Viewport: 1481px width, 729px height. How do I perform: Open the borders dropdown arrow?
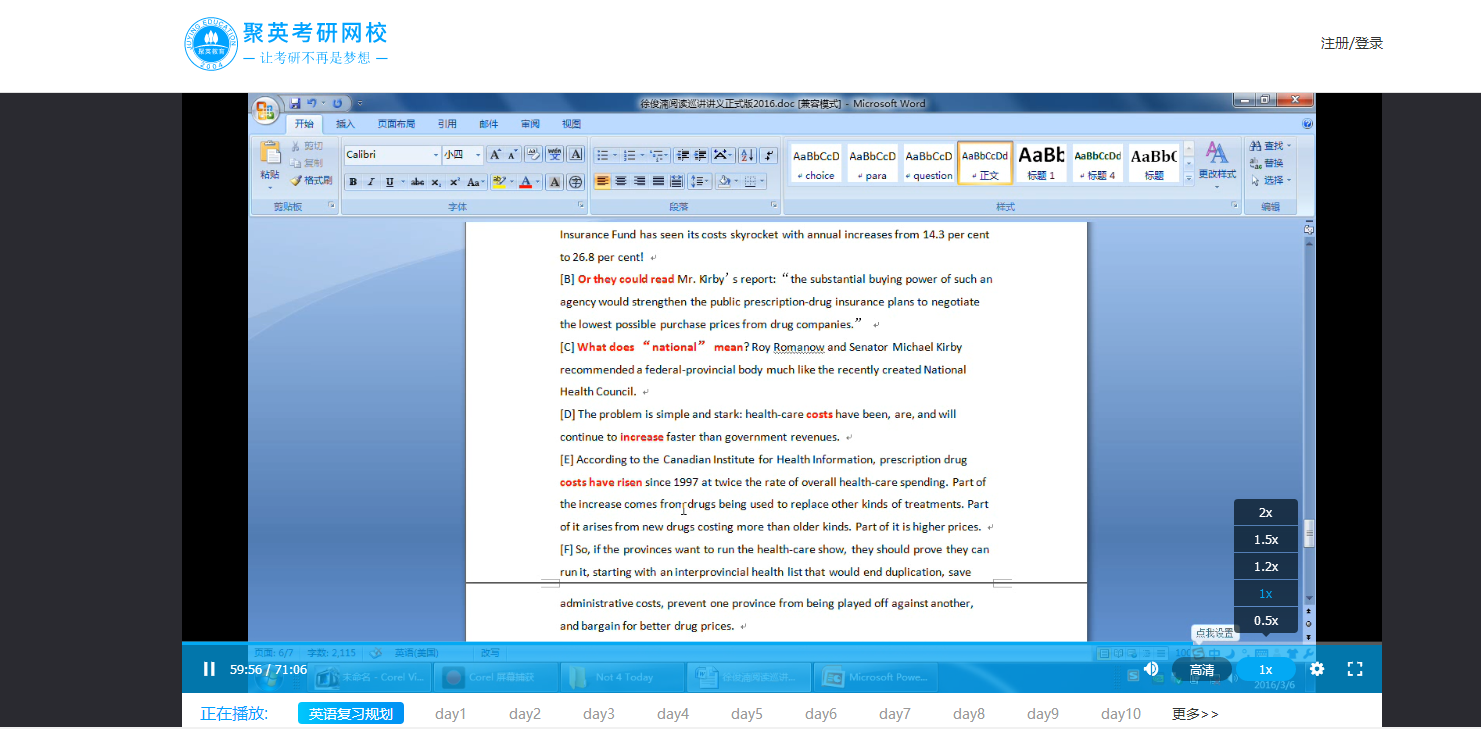[x=763, y=182]
